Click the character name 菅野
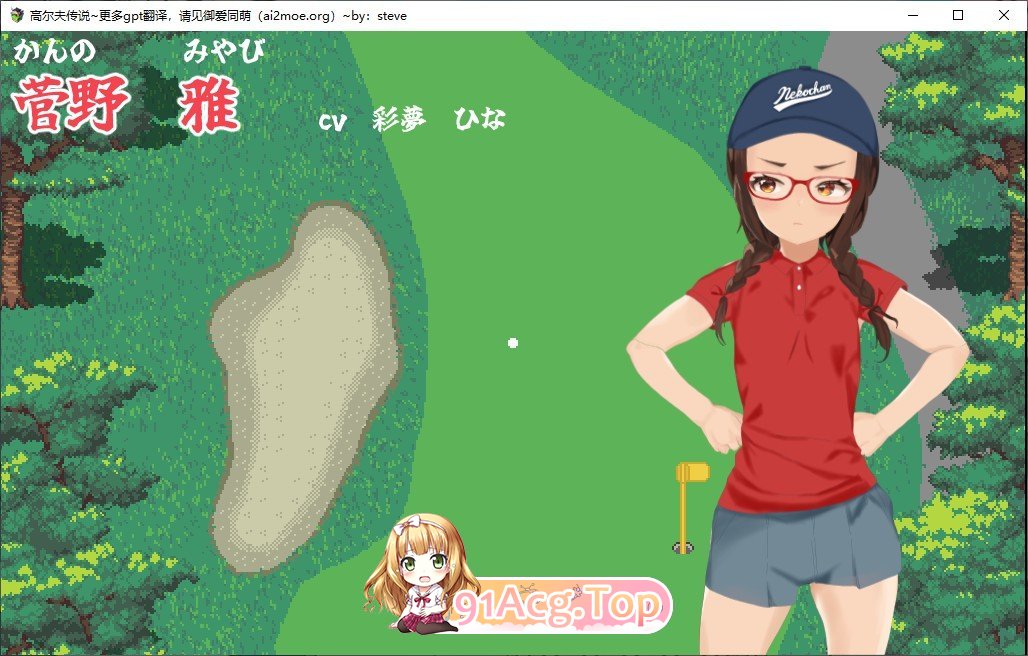The height and width of the screenshot is (656, 1028). [x=70, y=103]
